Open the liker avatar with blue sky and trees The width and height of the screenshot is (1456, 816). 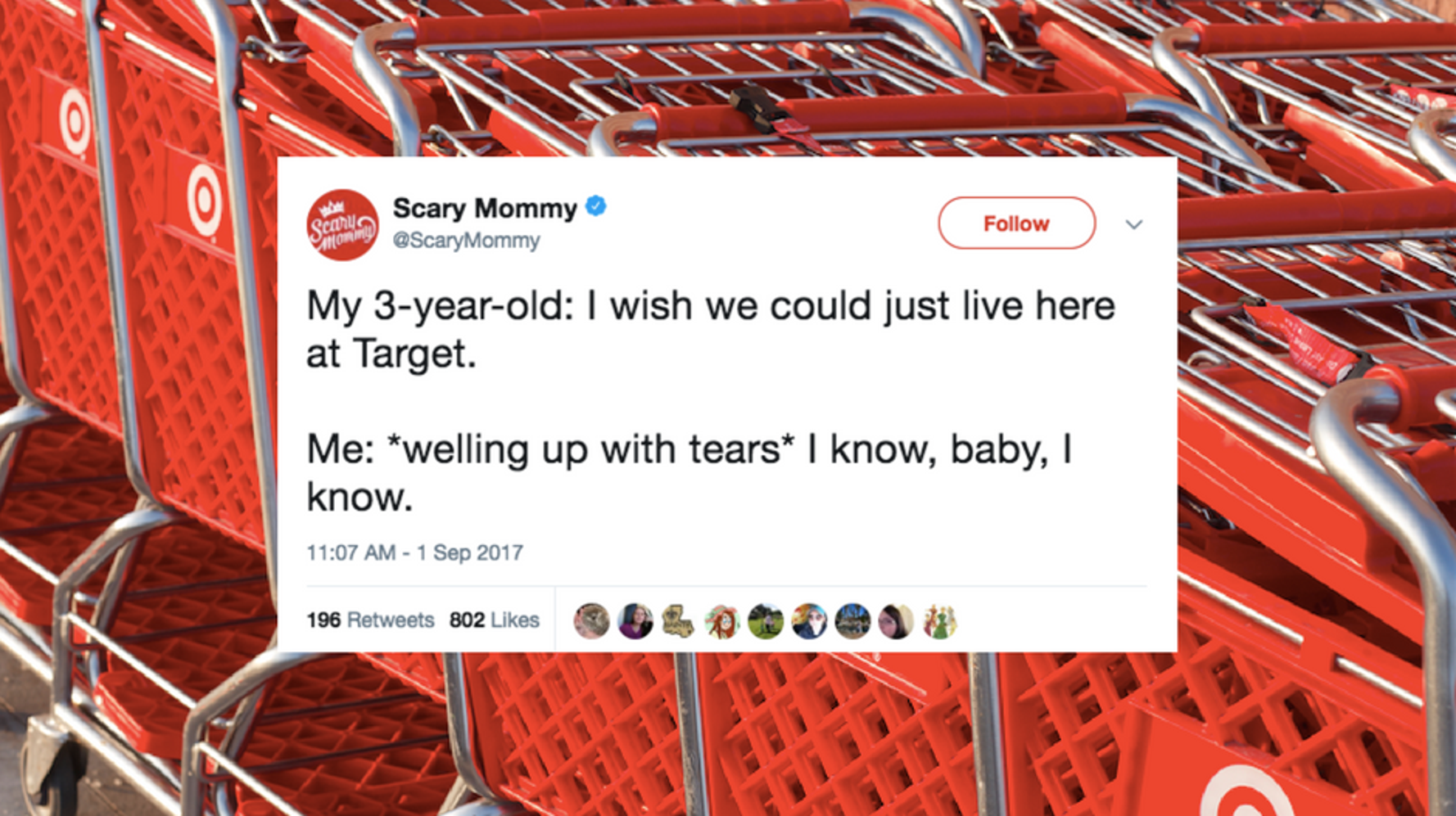pyautogui.click(x=852, y=621)
